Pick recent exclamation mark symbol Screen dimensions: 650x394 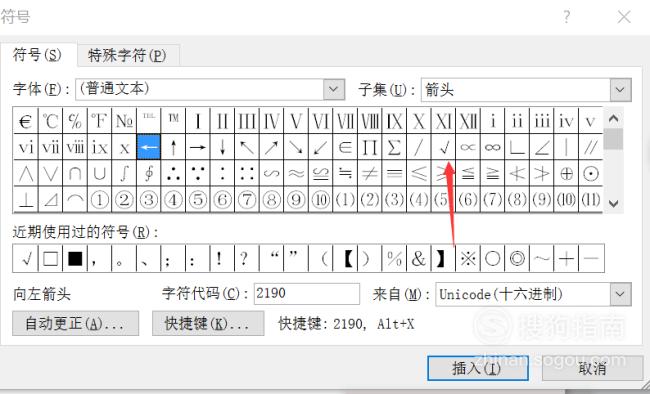222,258
